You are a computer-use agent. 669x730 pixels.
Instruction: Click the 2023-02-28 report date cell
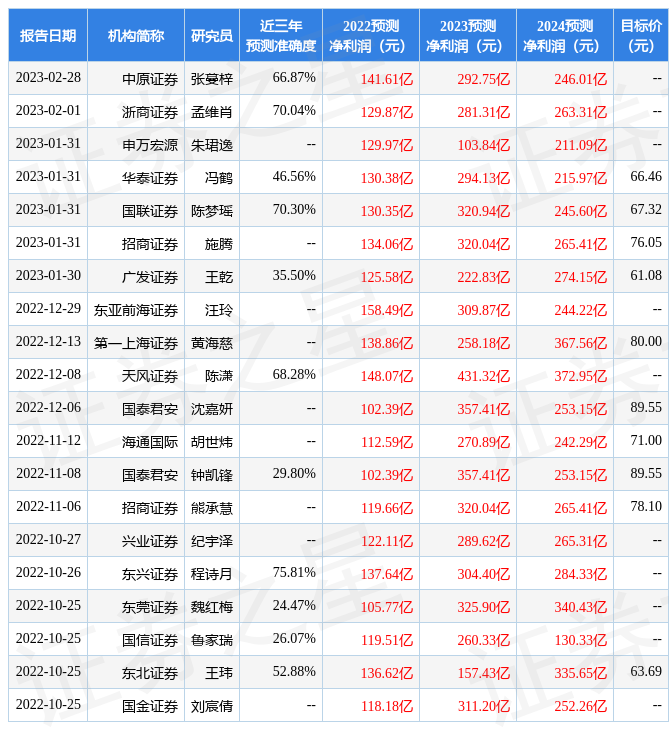(x=48, y=78)
